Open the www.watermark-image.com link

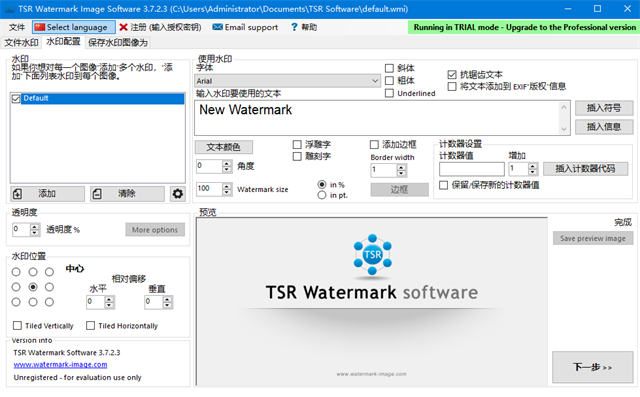pos(60,365)
